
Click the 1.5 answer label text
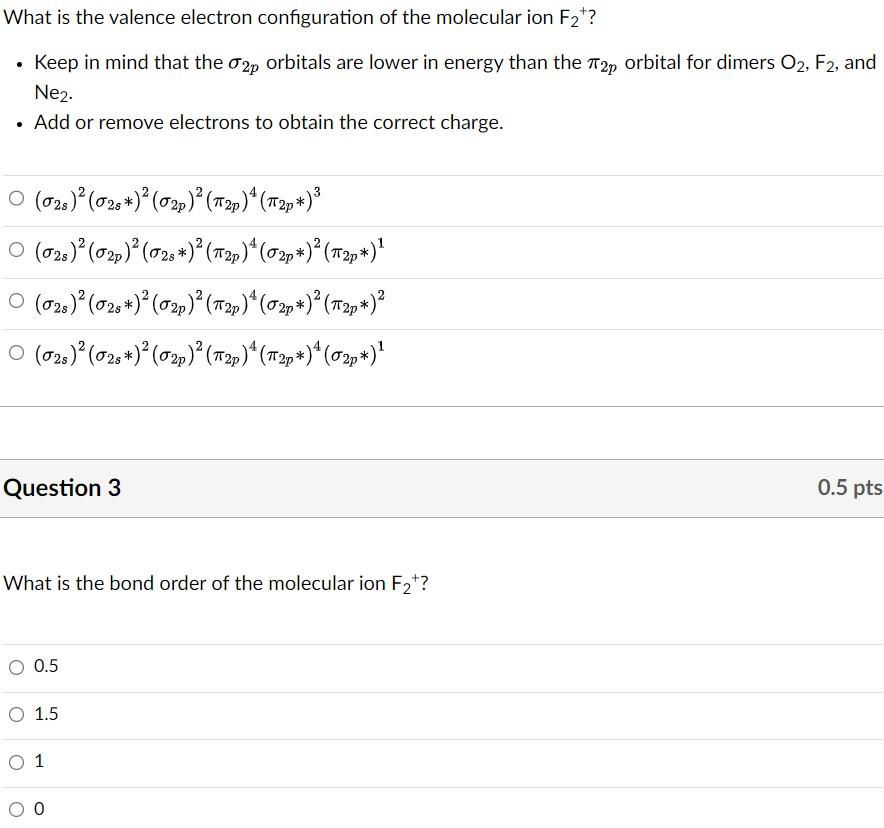point(44,713)
